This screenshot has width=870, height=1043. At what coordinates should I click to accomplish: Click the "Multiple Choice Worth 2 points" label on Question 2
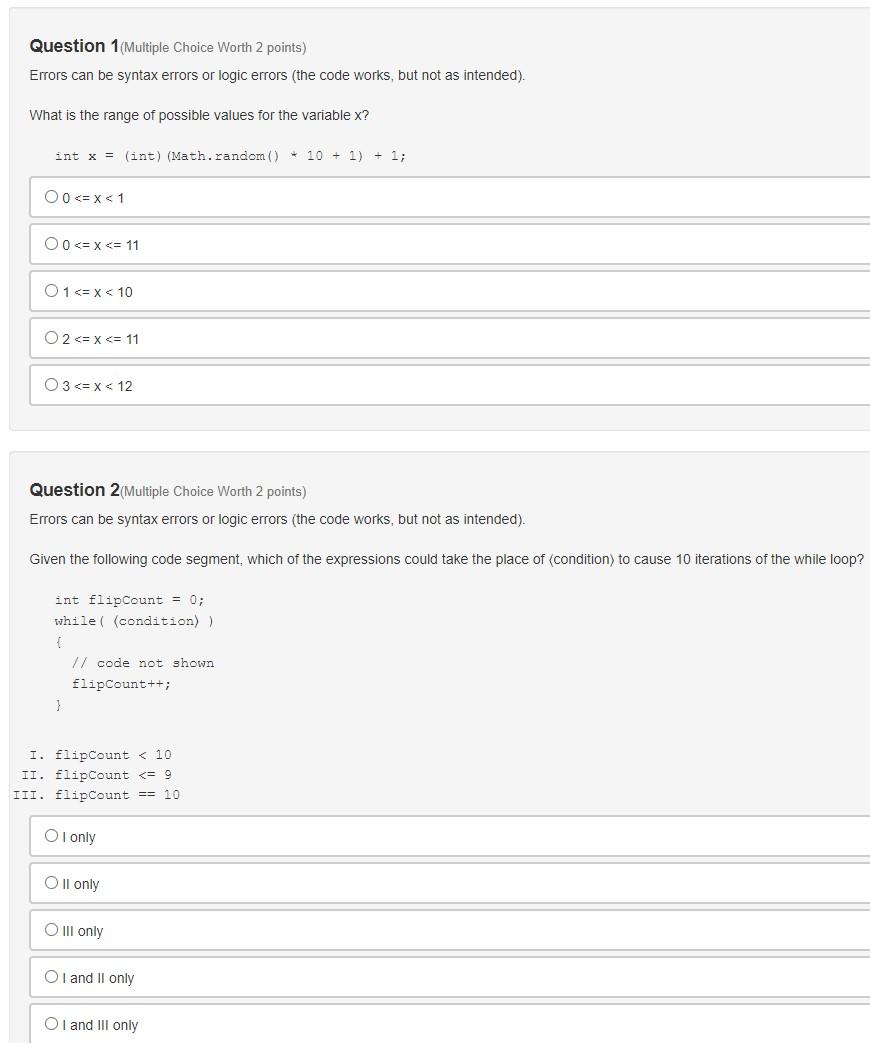click(x=213, y=491)
